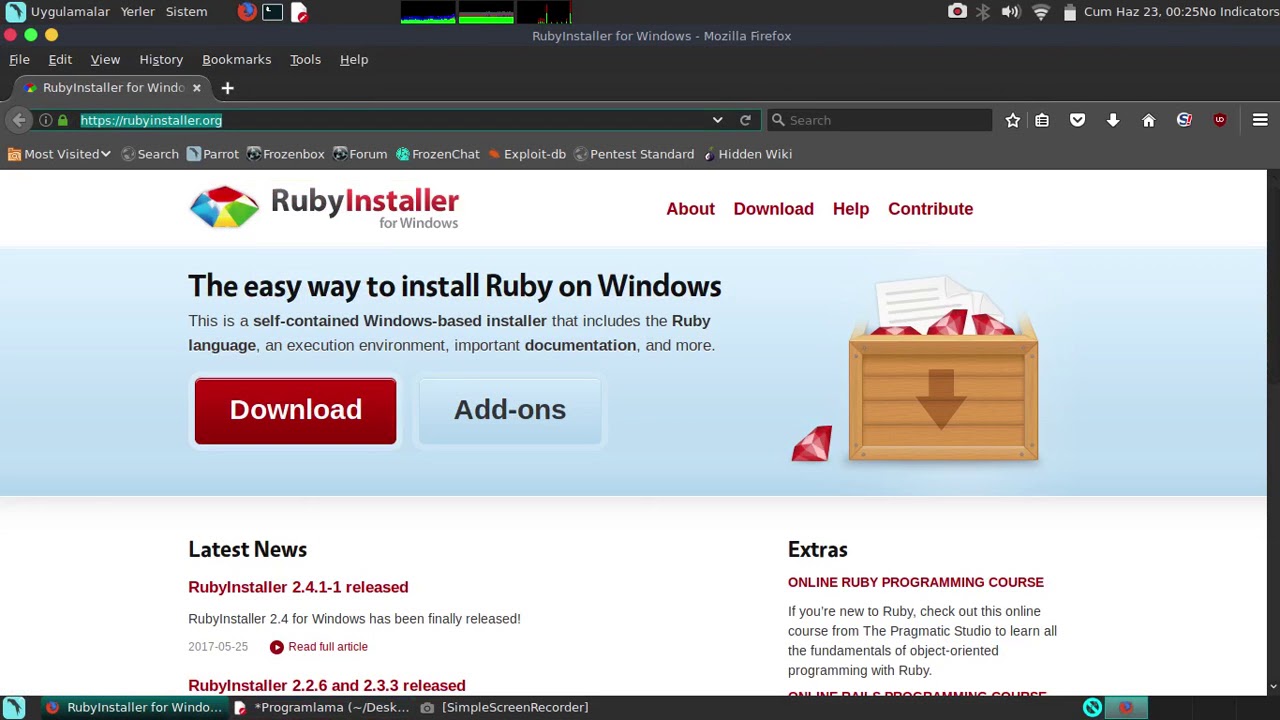Launch terminal from the top panel
The width and height of the screenshot is (1280, 720).
273,12
